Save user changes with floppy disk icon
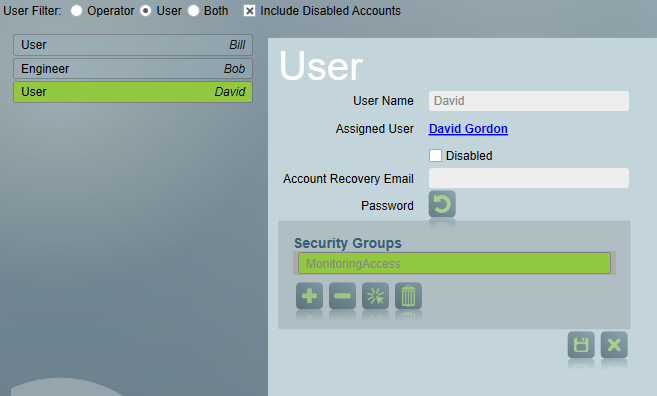This screenshot has width=657, height=396. click(x=581, y=345)
